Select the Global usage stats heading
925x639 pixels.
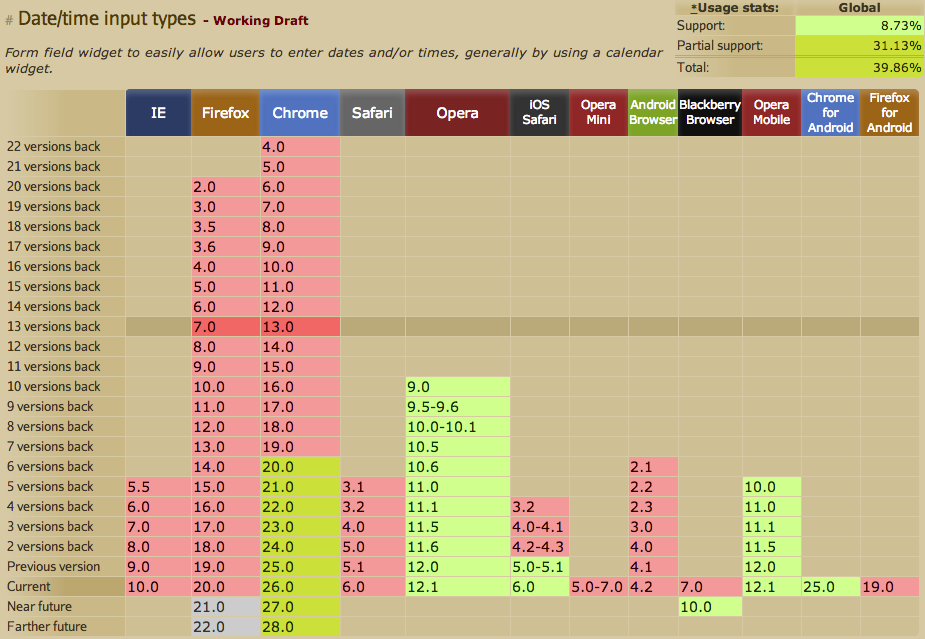859,8
